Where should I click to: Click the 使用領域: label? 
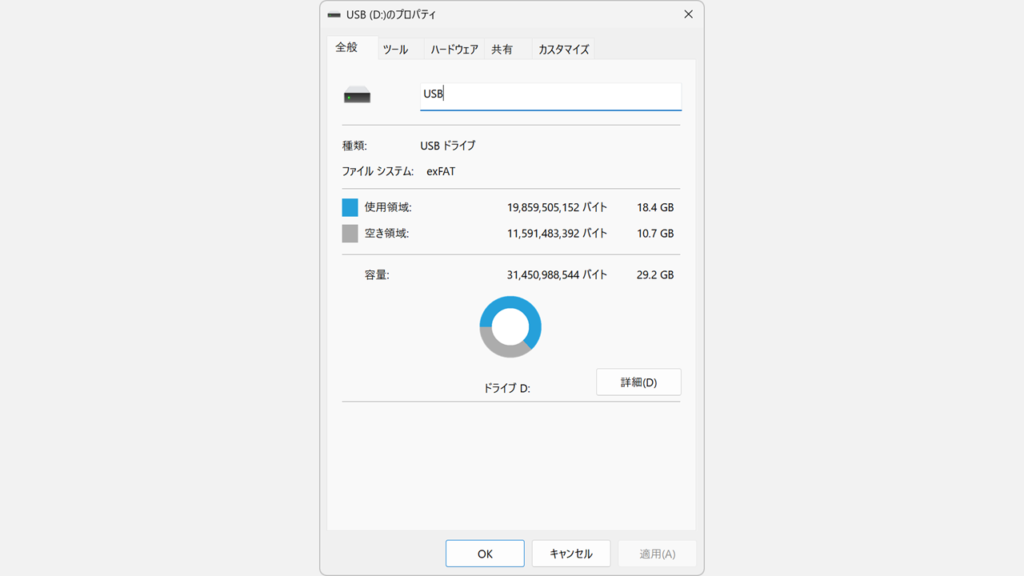[x=388, y=207]
